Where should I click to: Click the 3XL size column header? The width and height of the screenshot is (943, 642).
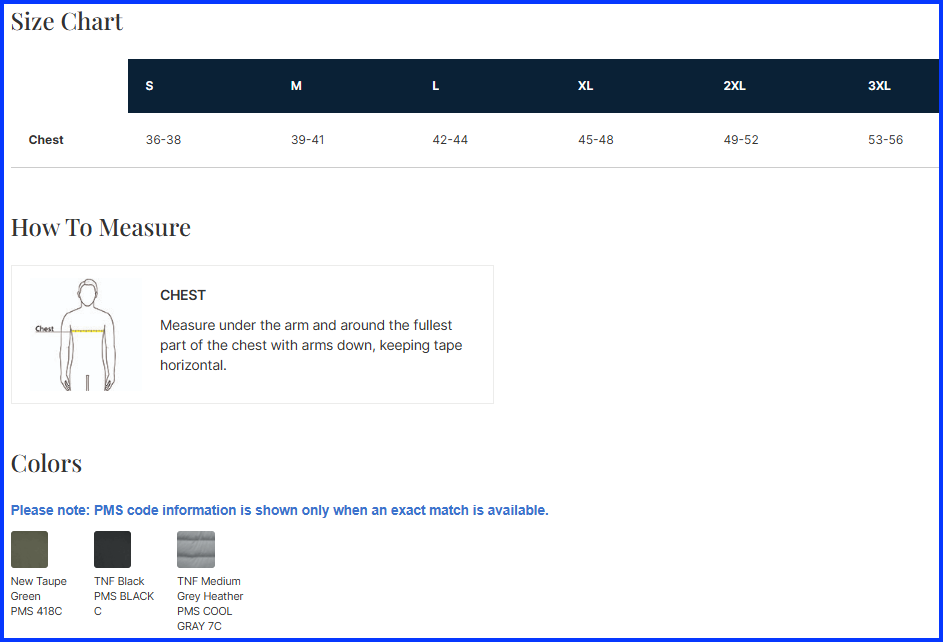879,86
